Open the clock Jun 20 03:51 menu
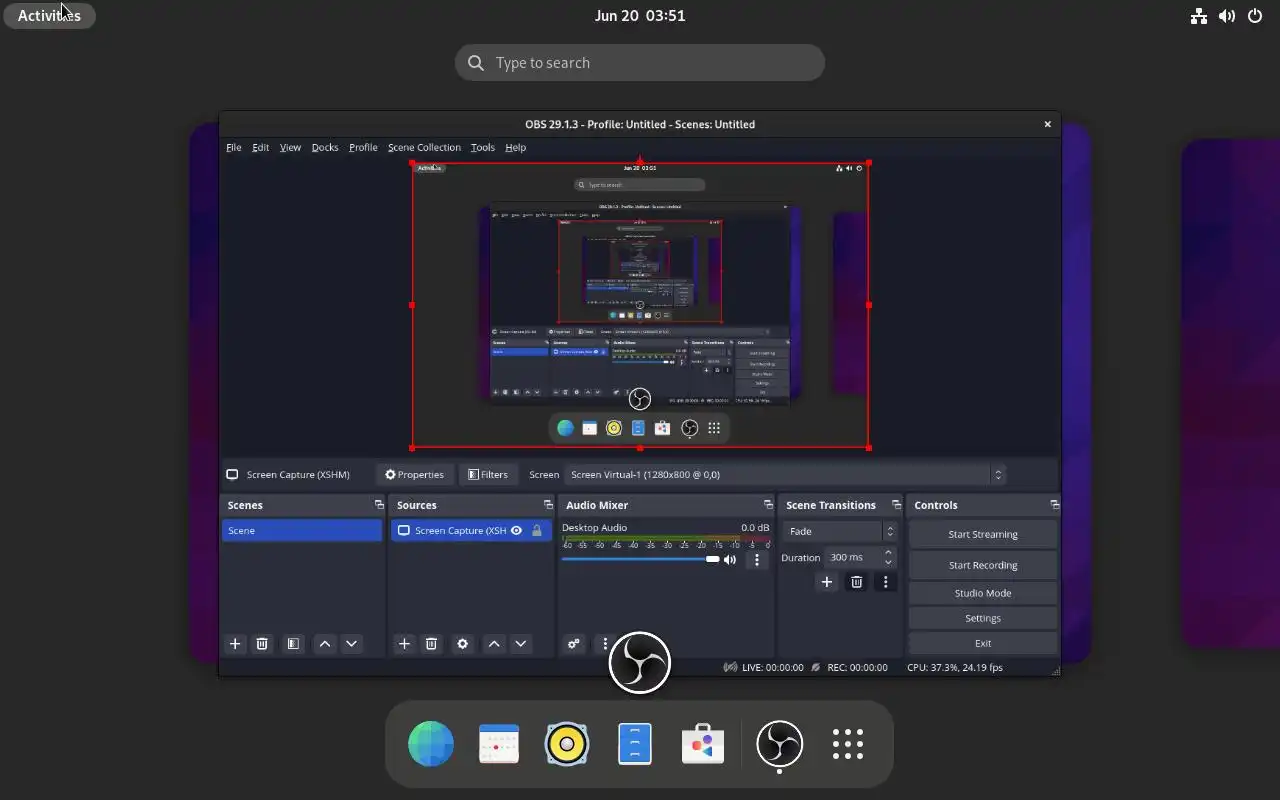1280x800 pixels. coord(640,16)
